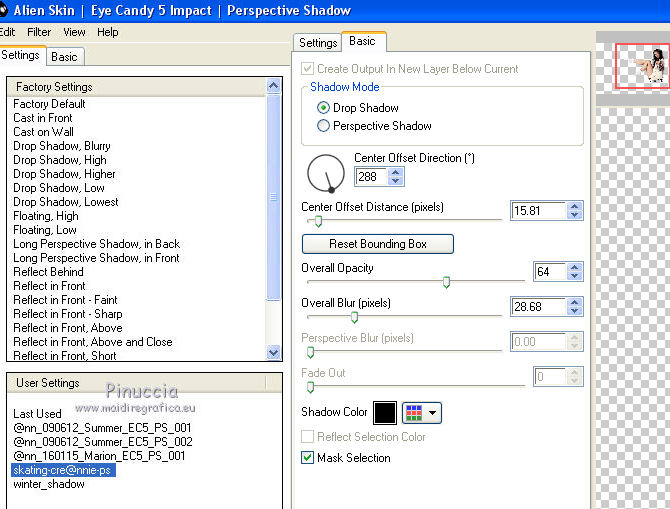The height and width of the screenshot is (509, 670).
Task: Open the Shadow Color black swatch
Action: [385, 413]
